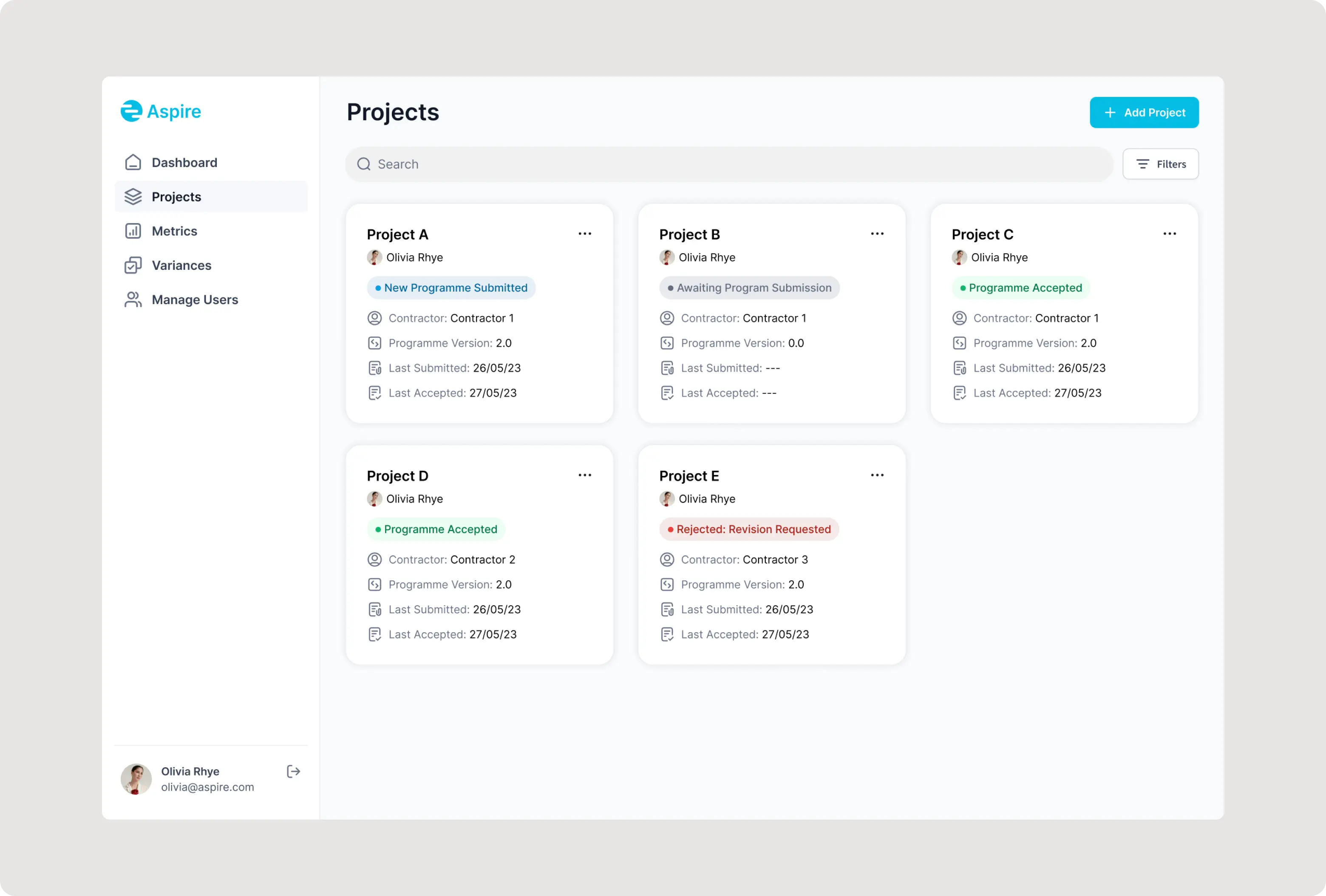Navigate to Variances section
The height and width of the screenshot is (896, 1326).
pyautogui.click(x=181, y=265)
